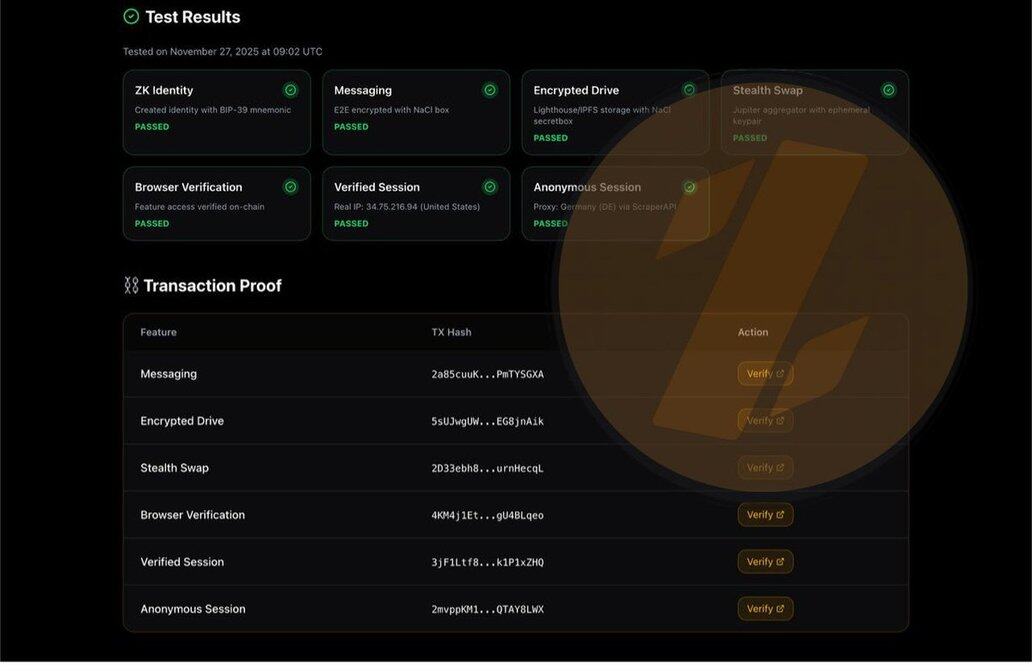Verify the Messaging transaction
1032x671 pixels.
click(x=765, y=374)
